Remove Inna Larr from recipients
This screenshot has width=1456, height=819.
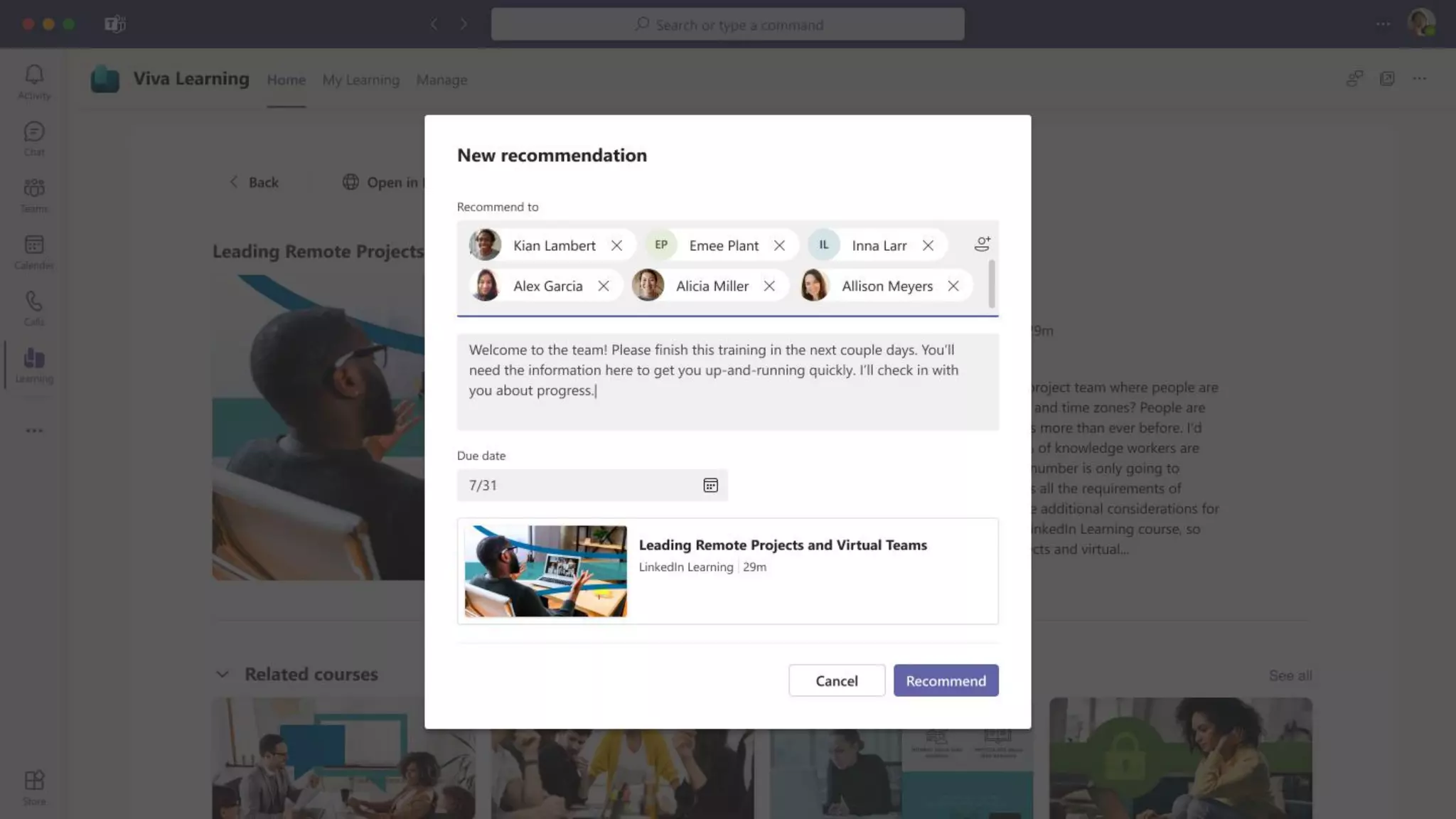(928, 245)
